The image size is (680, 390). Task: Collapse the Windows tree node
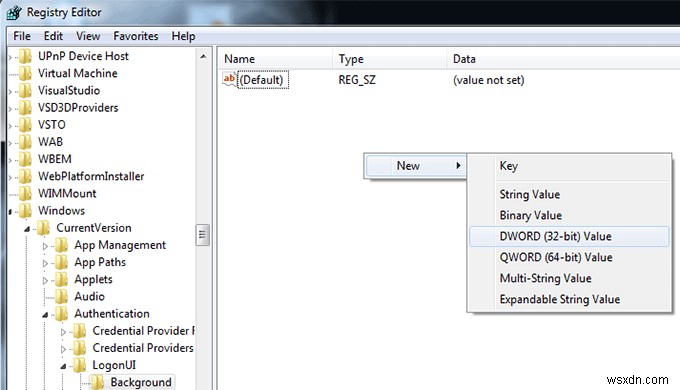point(10,212)
